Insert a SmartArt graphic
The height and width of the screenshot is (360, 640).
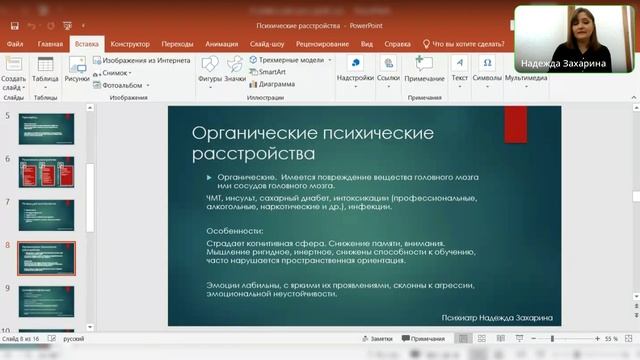pyautogui.click(x=267, y=72)
